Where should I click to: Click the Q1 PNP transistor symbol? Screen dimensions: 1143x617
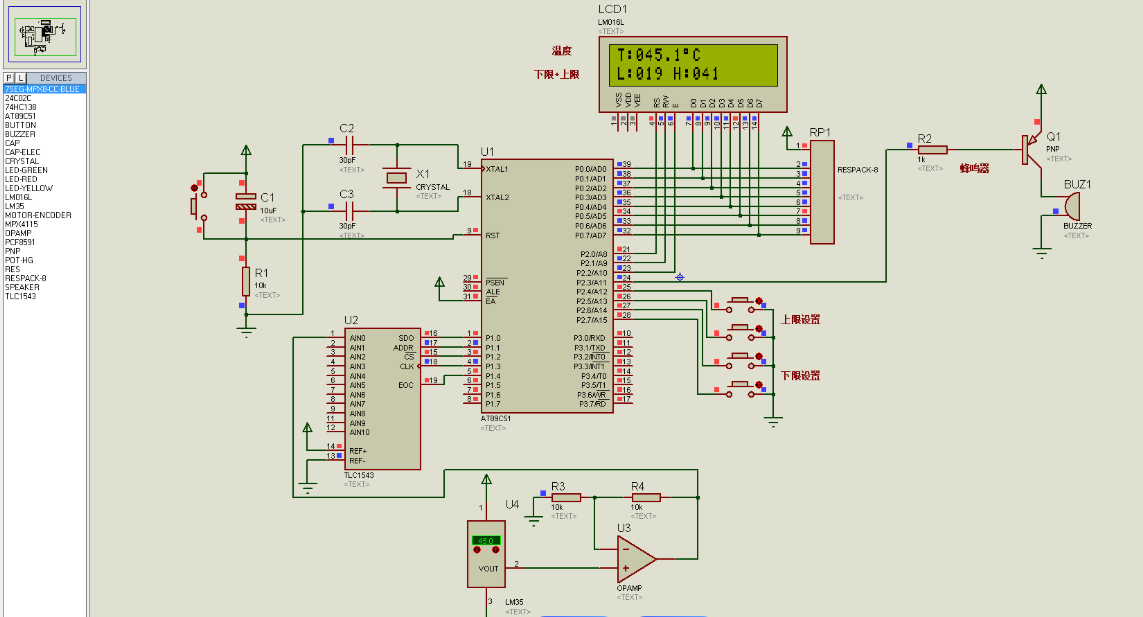[1031, 150]
